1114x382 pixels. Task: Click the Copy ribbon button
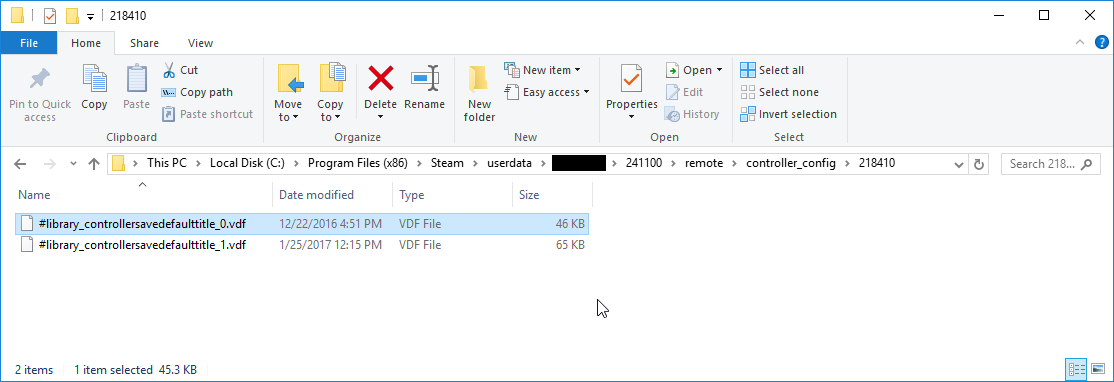(x=94, y=88)
